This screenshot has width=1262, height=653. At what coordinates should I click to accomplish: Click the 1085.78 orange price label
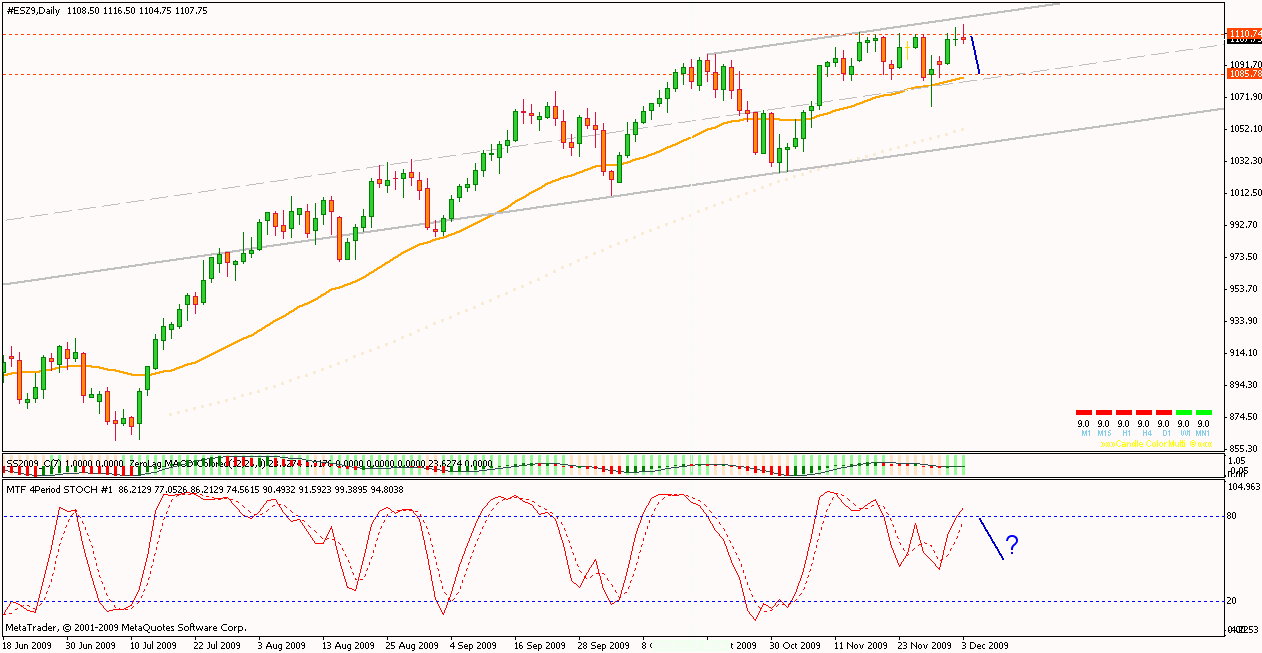pos(1243,74)
